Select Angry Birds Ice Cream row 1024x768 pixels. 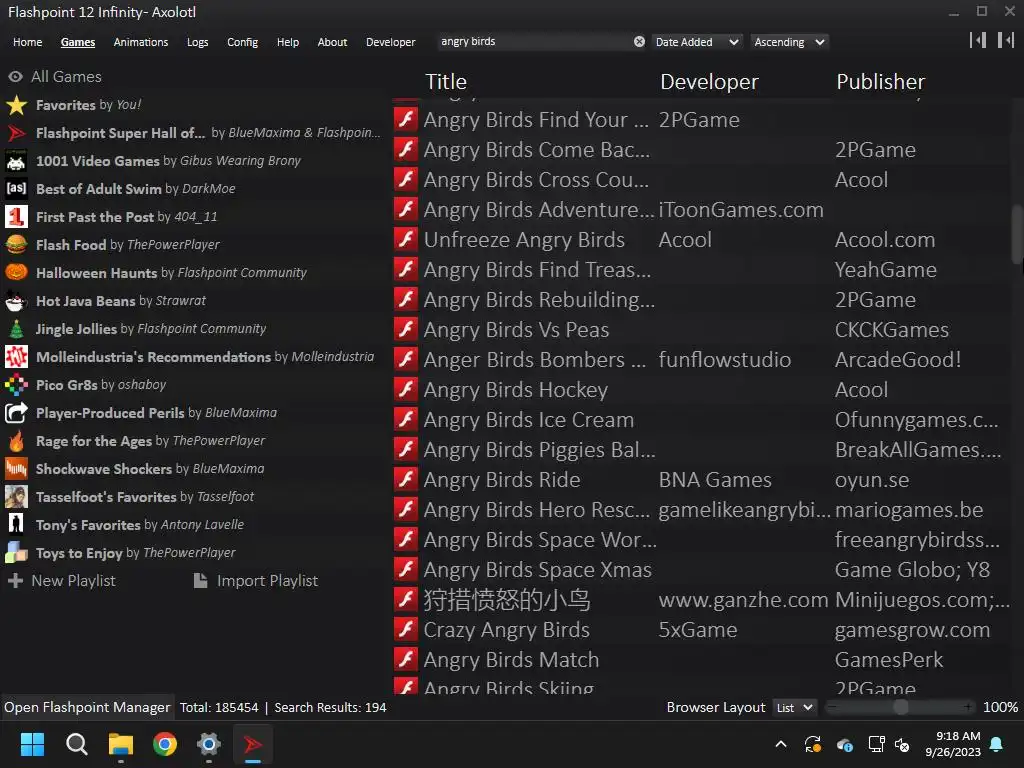point(703,420)
